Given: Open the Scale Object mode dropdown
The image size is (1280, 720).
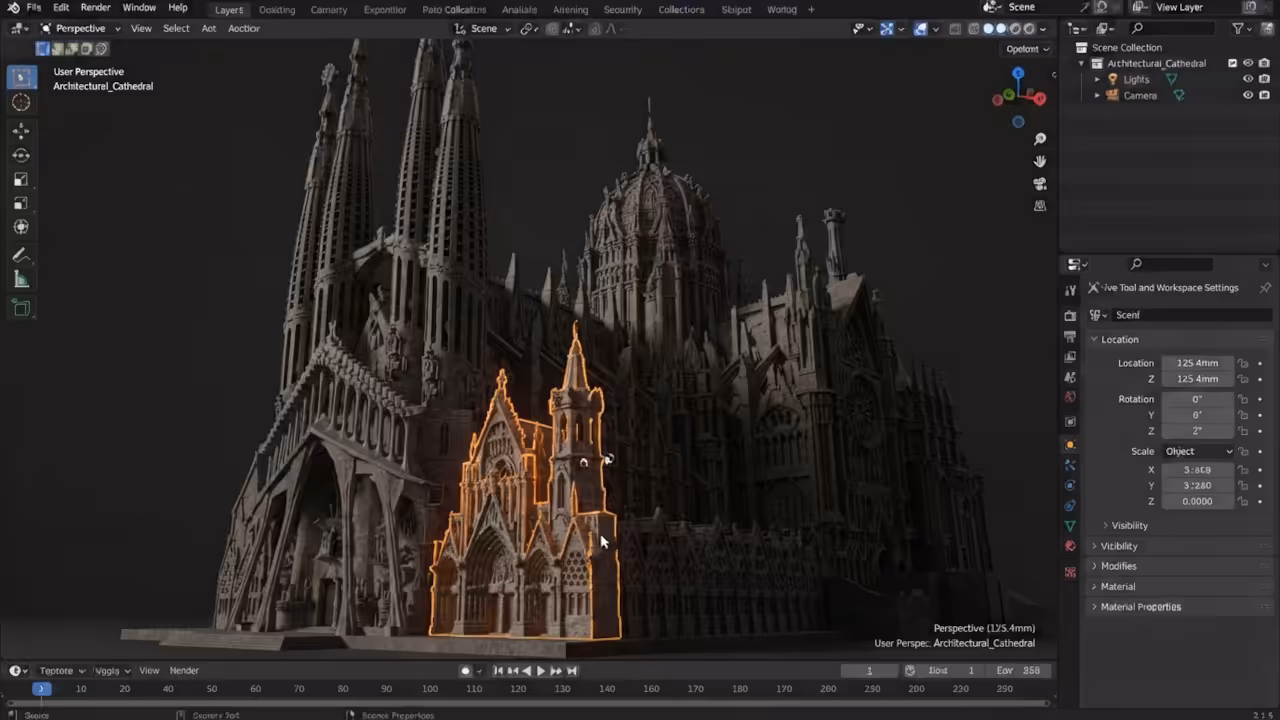Looking at the screenshot, I should point(1198,451).
